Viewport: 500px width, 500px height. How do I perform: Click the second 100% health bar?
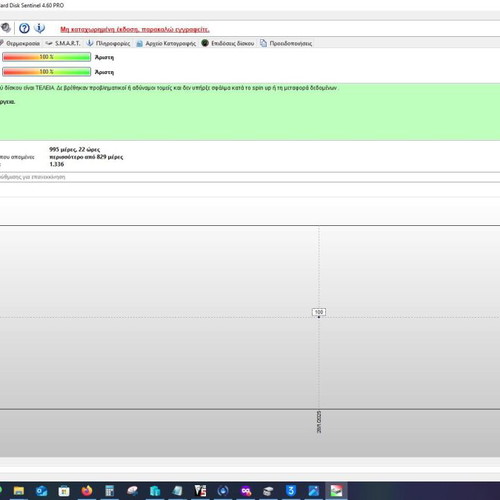click(x=46, y=72)
